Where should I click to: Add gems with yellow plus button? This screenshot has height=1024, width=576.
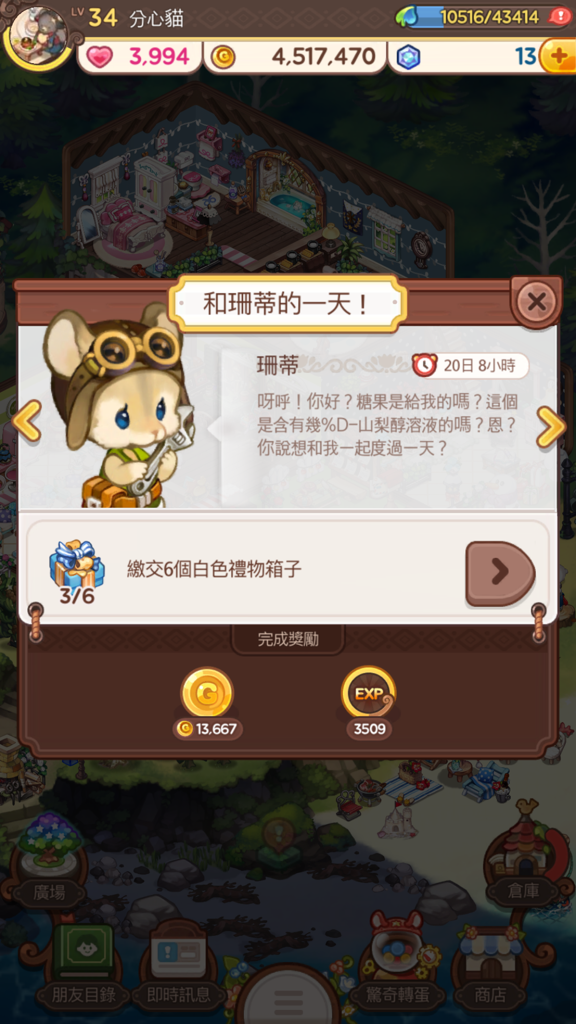point(557,57)
